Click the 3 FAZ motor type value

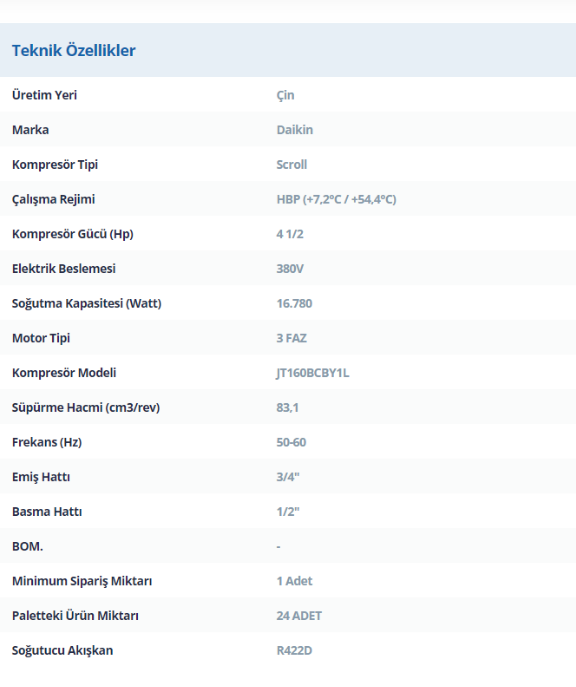(x=291, y=338)
